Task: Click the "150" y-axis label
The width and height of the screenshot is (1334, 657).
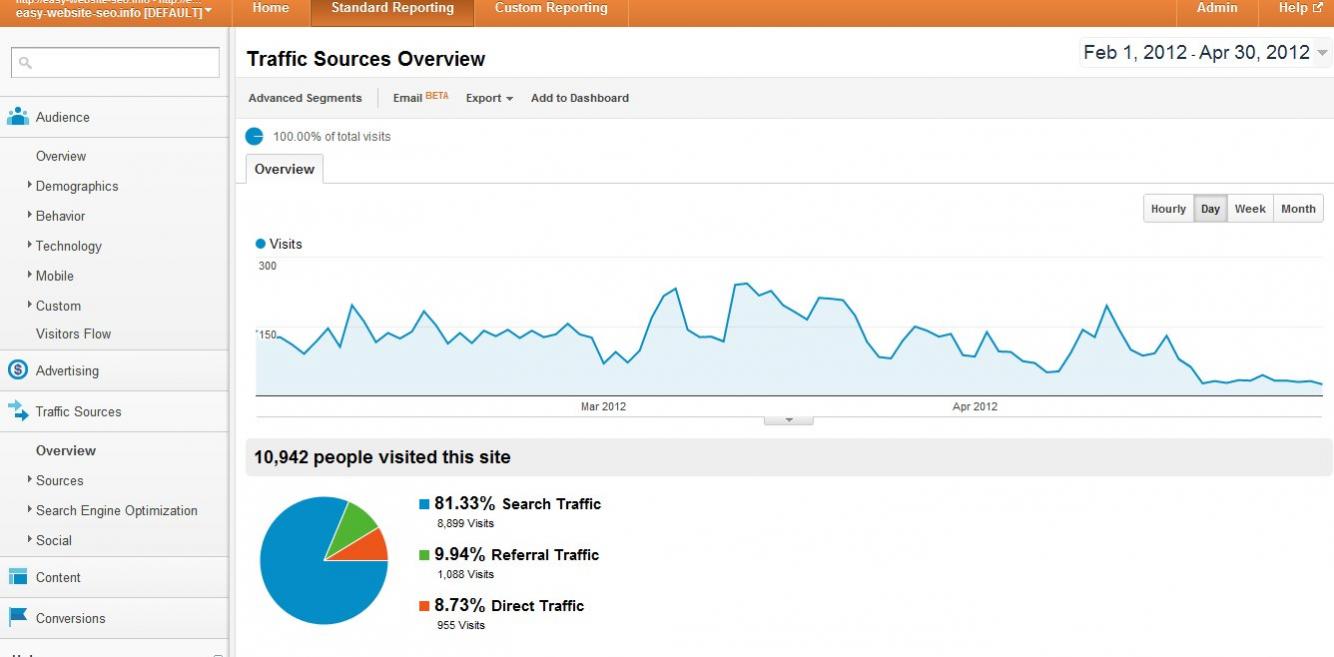Action: (x=267, y=334)
